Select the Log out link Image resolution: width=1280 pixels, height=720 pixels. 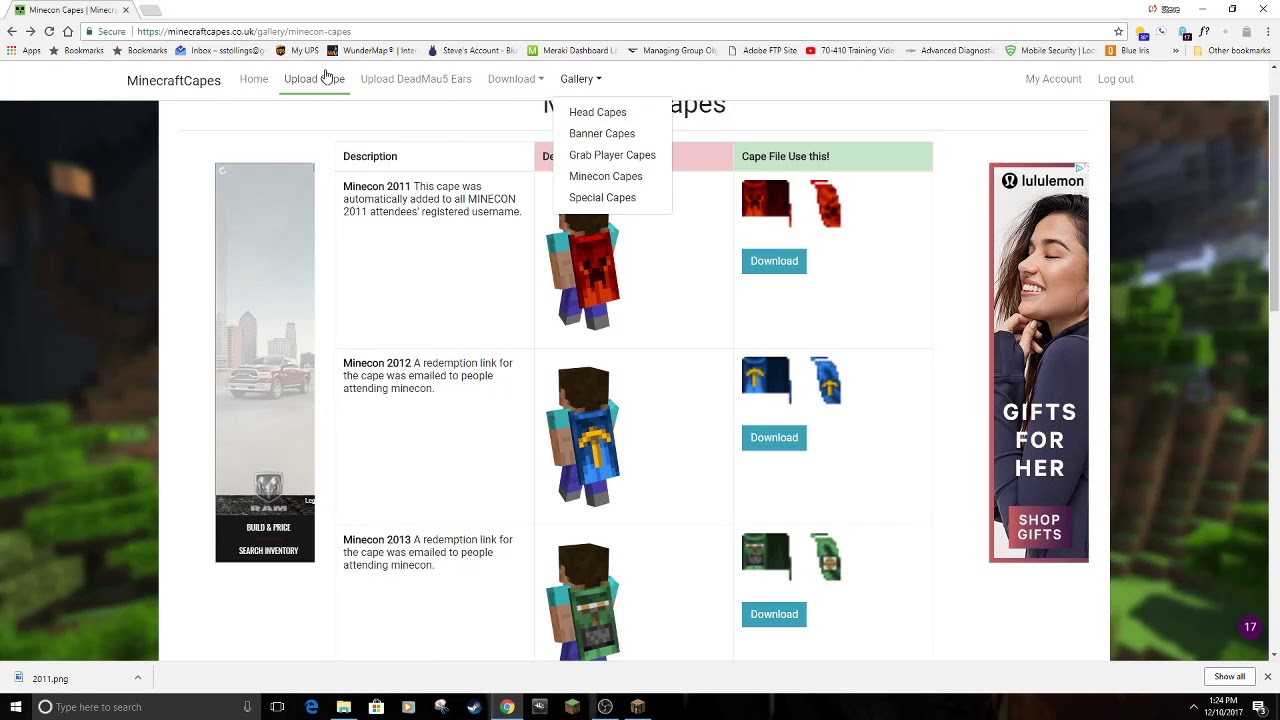click(x=1116, y=79)
